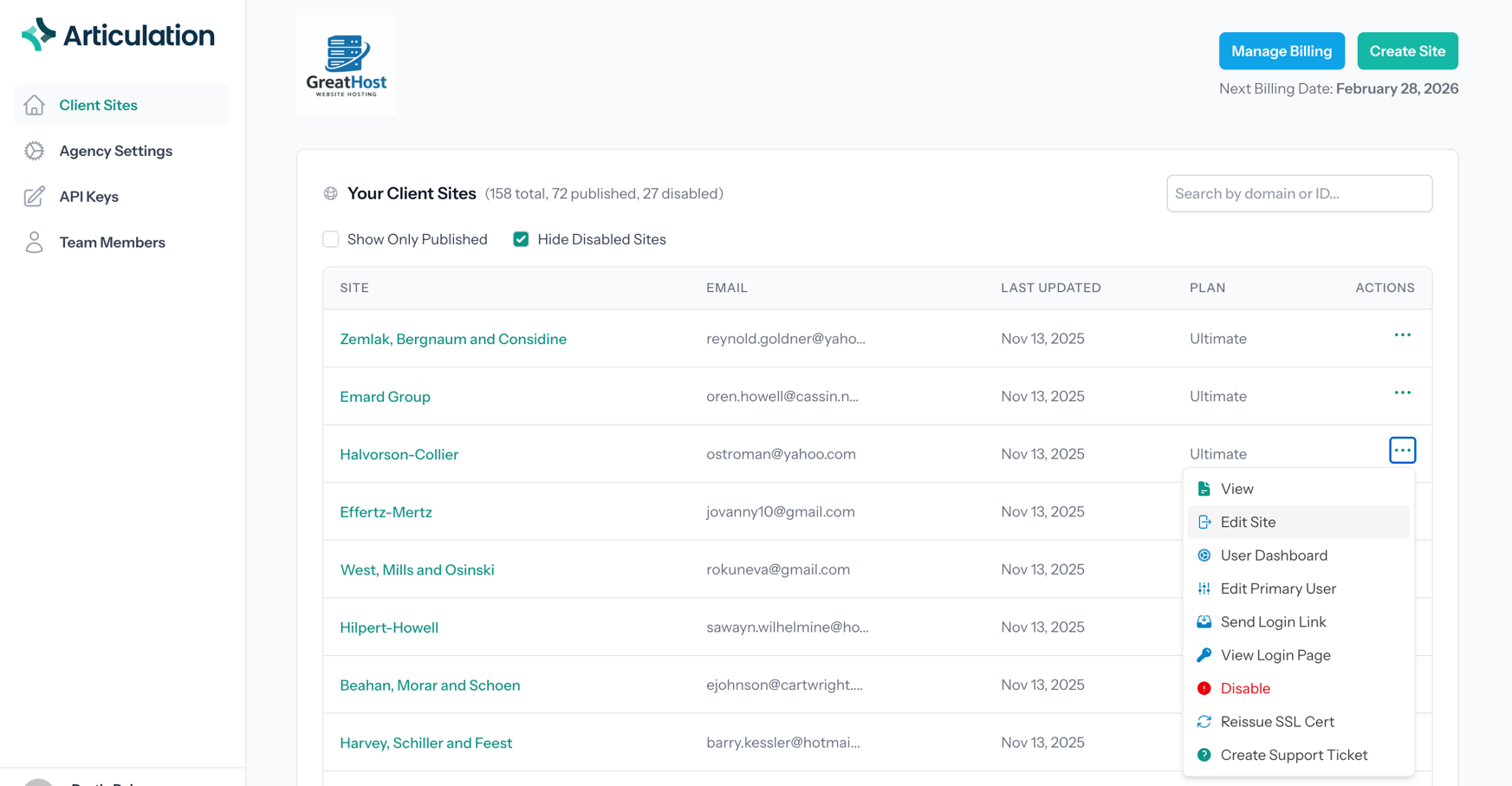Select the Client Sites home icon

pyautogui.click(x=35, y=104)
